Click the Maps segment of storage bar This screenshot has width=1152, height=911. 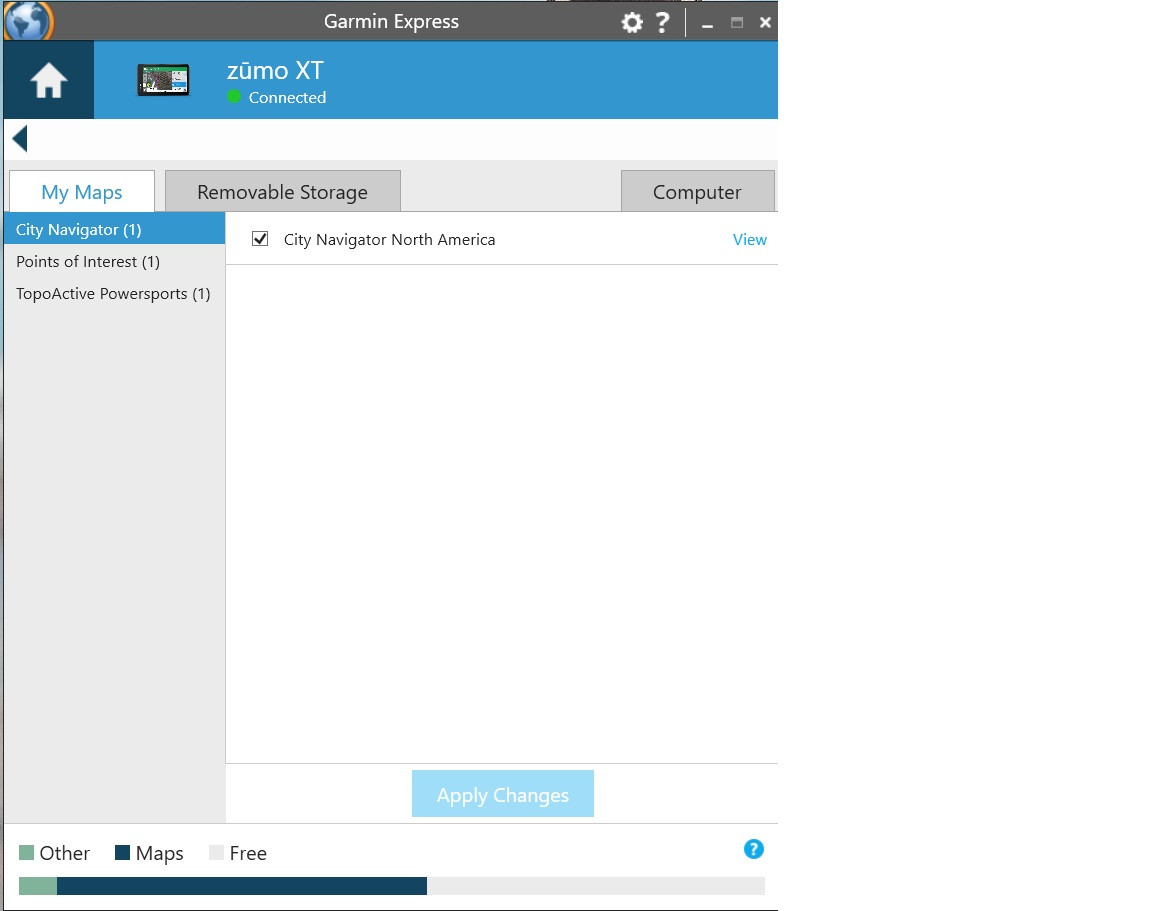pos(242,886)
